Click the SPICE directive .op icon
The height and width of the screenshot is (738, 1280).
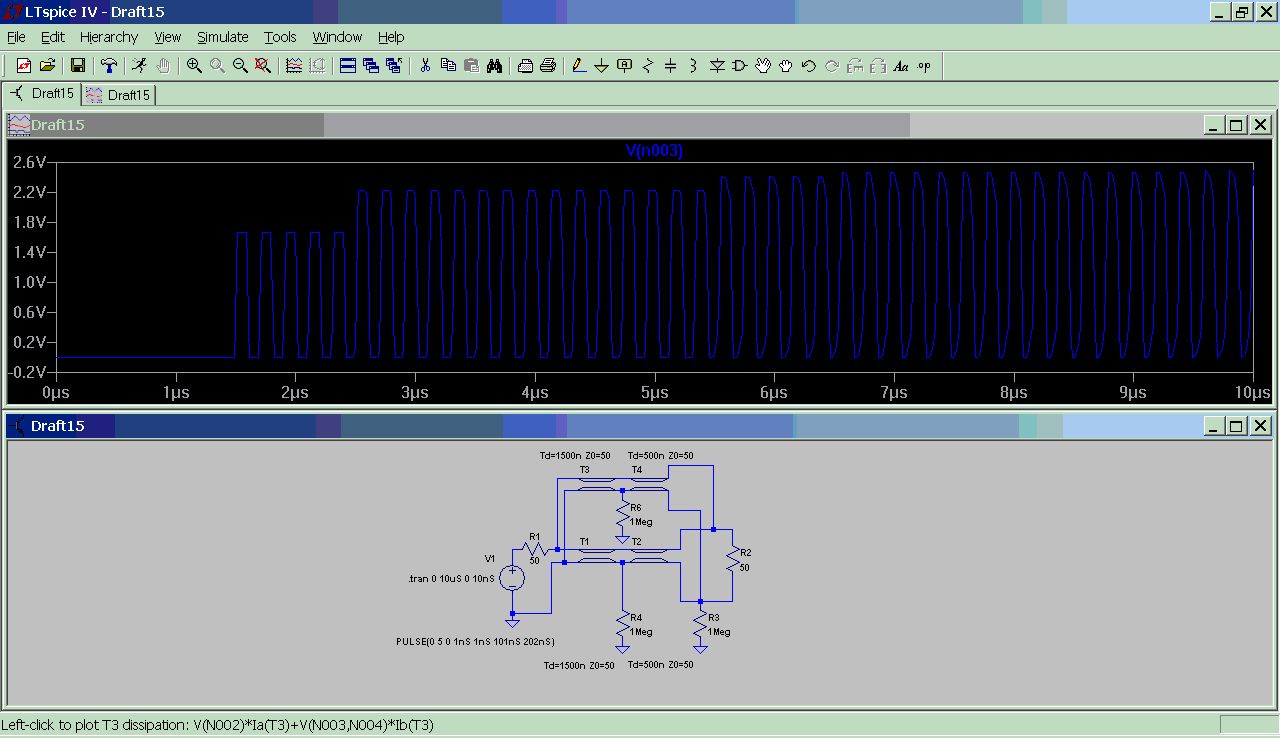924,66
